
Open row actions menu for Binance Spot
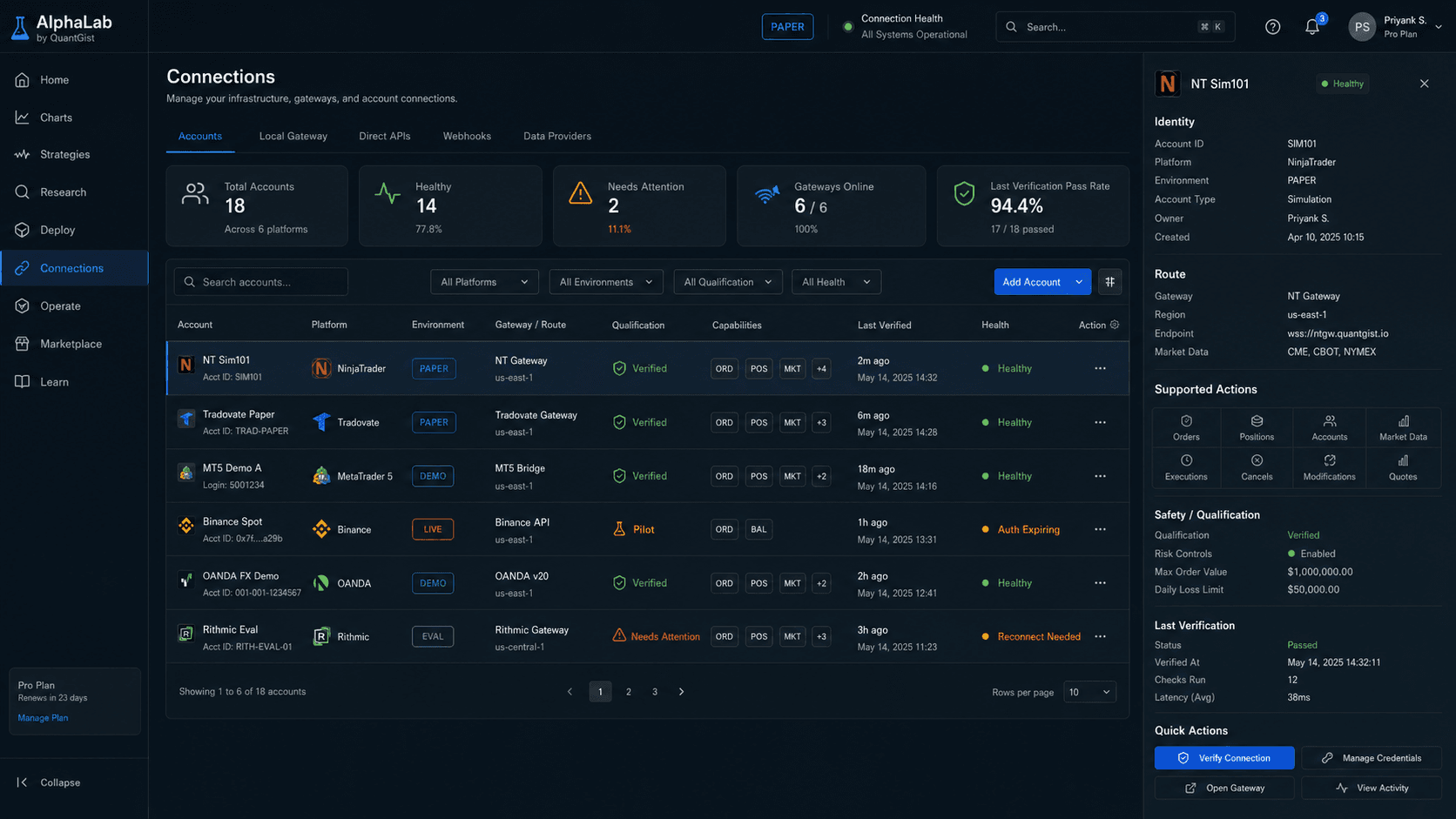(x=1100, y=529)
